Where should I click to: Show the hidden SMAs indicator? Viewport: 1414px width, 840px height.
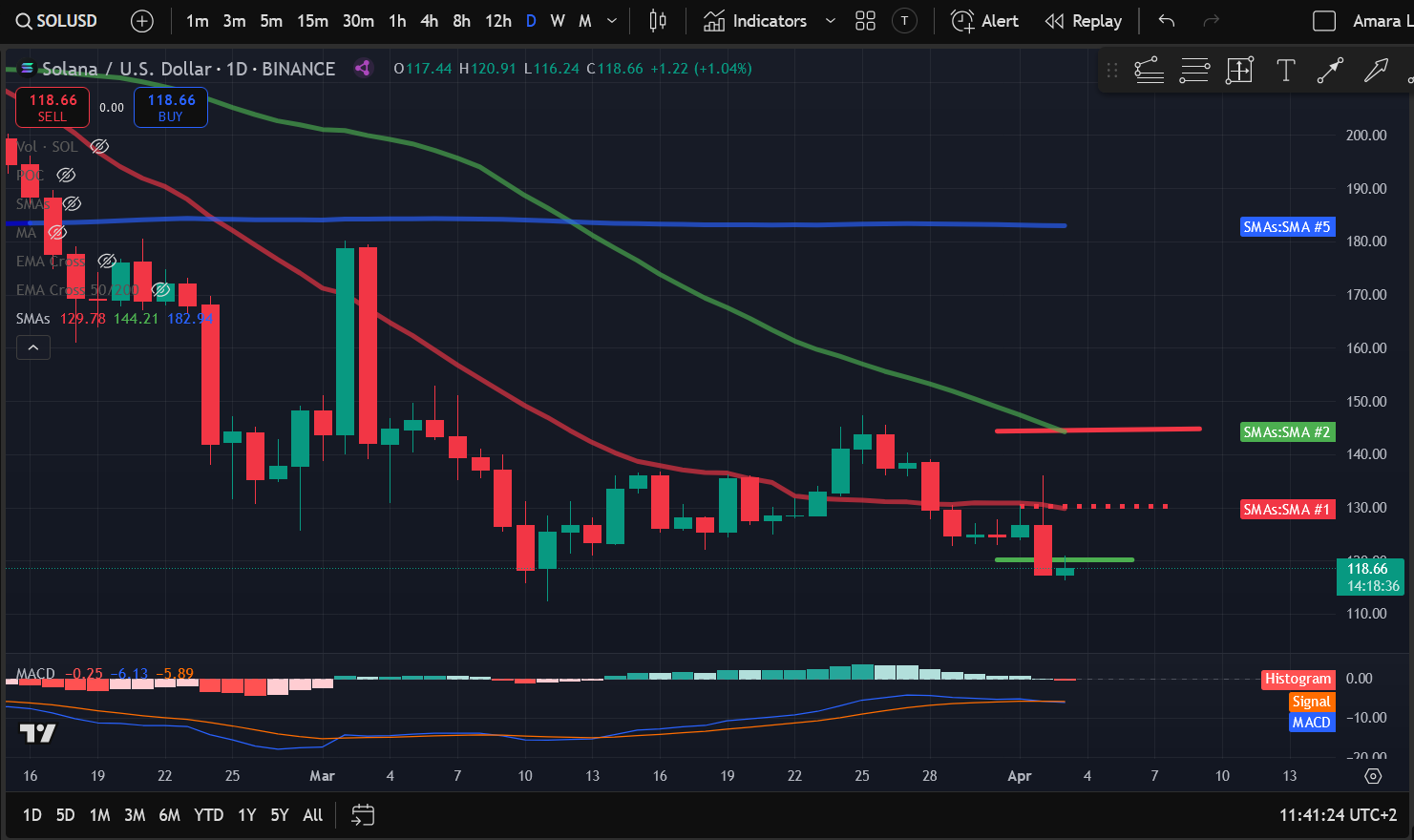73,203
